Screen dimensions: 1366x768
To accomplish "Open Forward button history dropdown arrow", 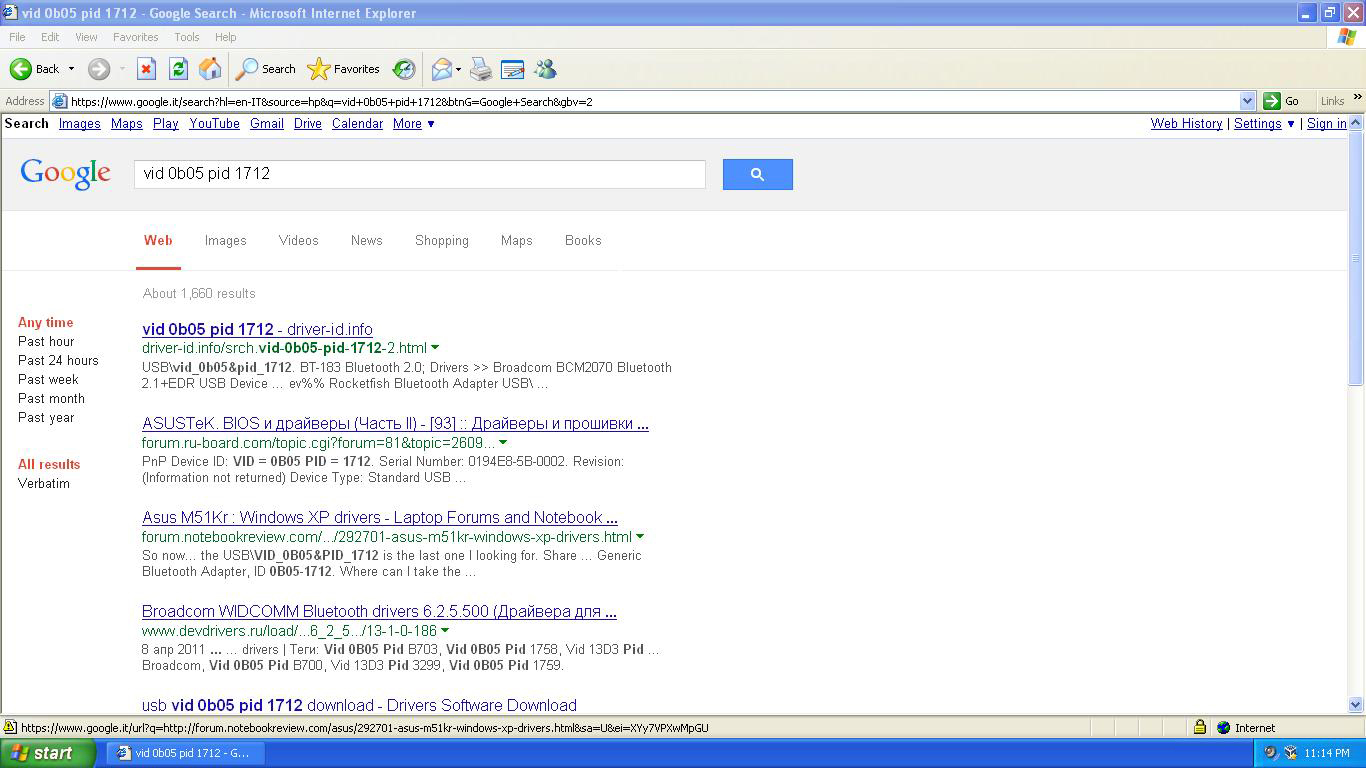I will pyautogui.click(x=122, y=69).
